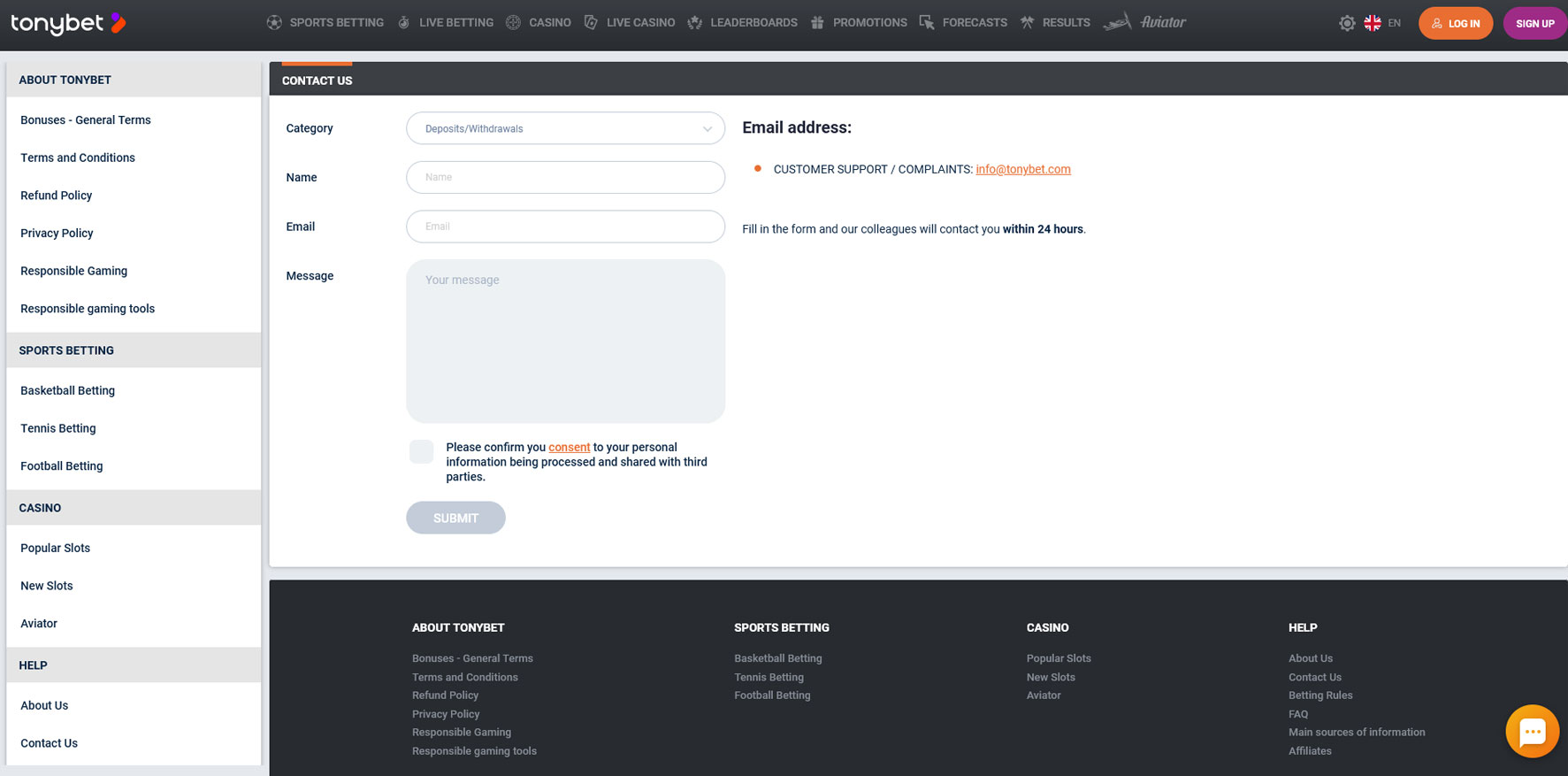The height and width of the screenshot is (776, 1568).
Task: Click into the Your message text area
Action: 565,341
